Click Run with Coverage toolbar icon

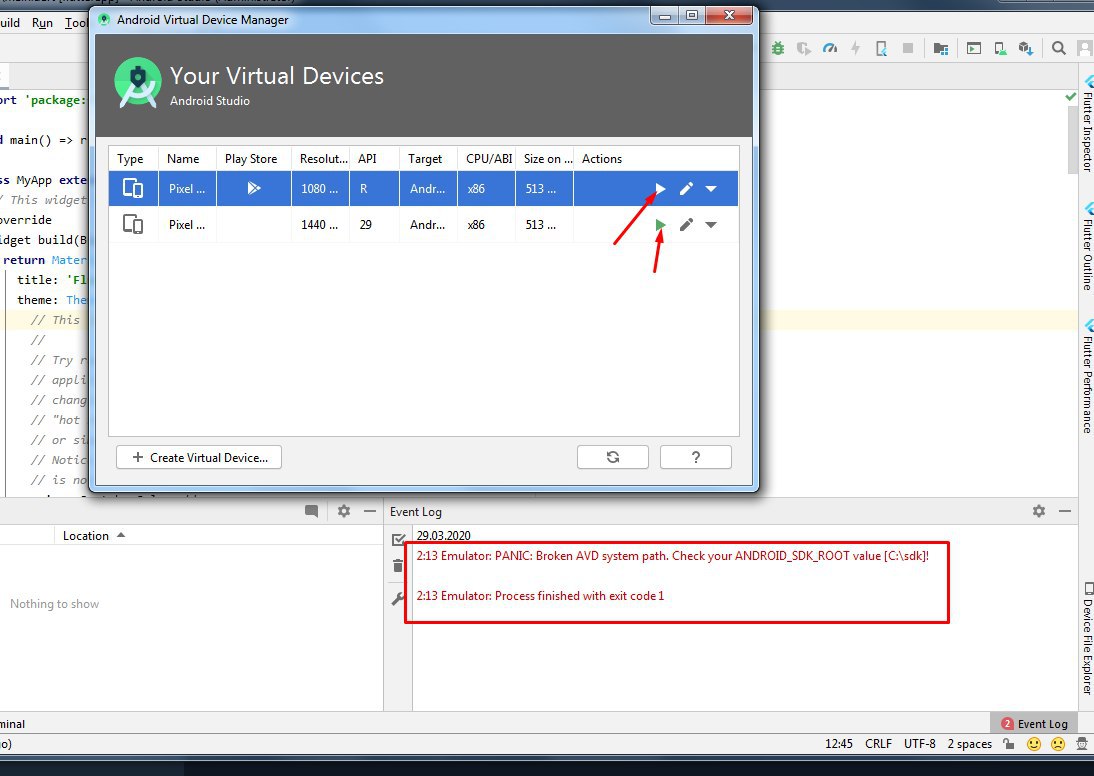[804, 48]
